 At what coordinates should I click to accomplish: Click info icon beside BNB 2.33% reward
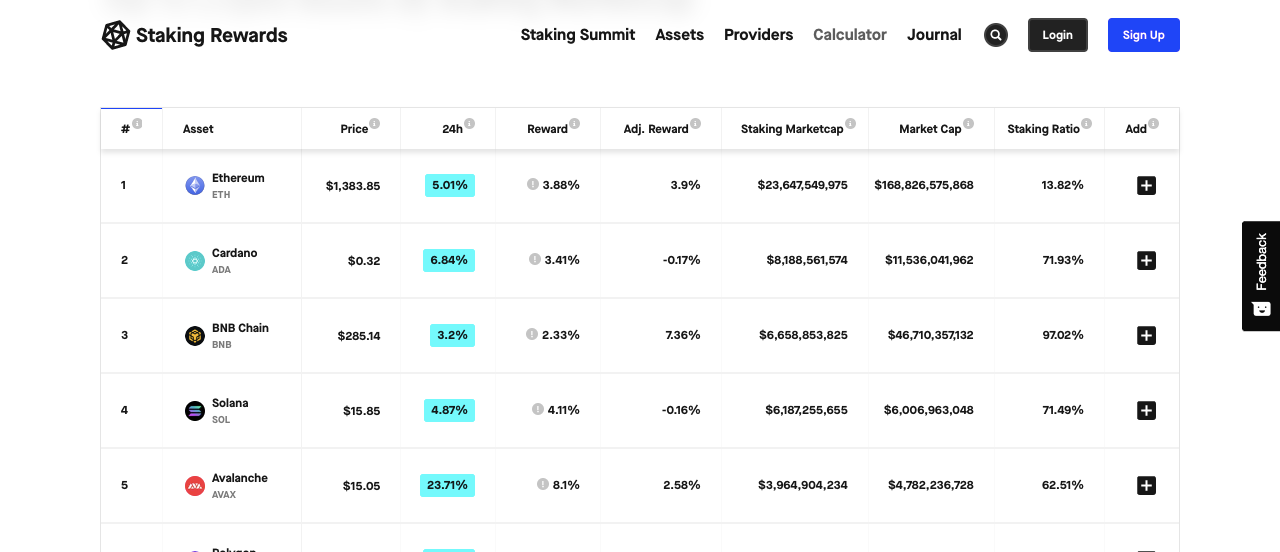[x=532, y=334]
